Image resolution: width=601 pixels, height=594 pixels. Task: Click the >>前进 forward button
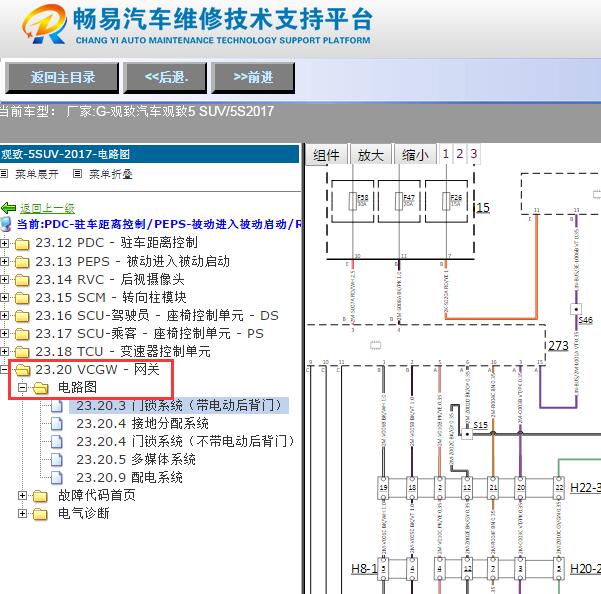(x=253, y=78)
